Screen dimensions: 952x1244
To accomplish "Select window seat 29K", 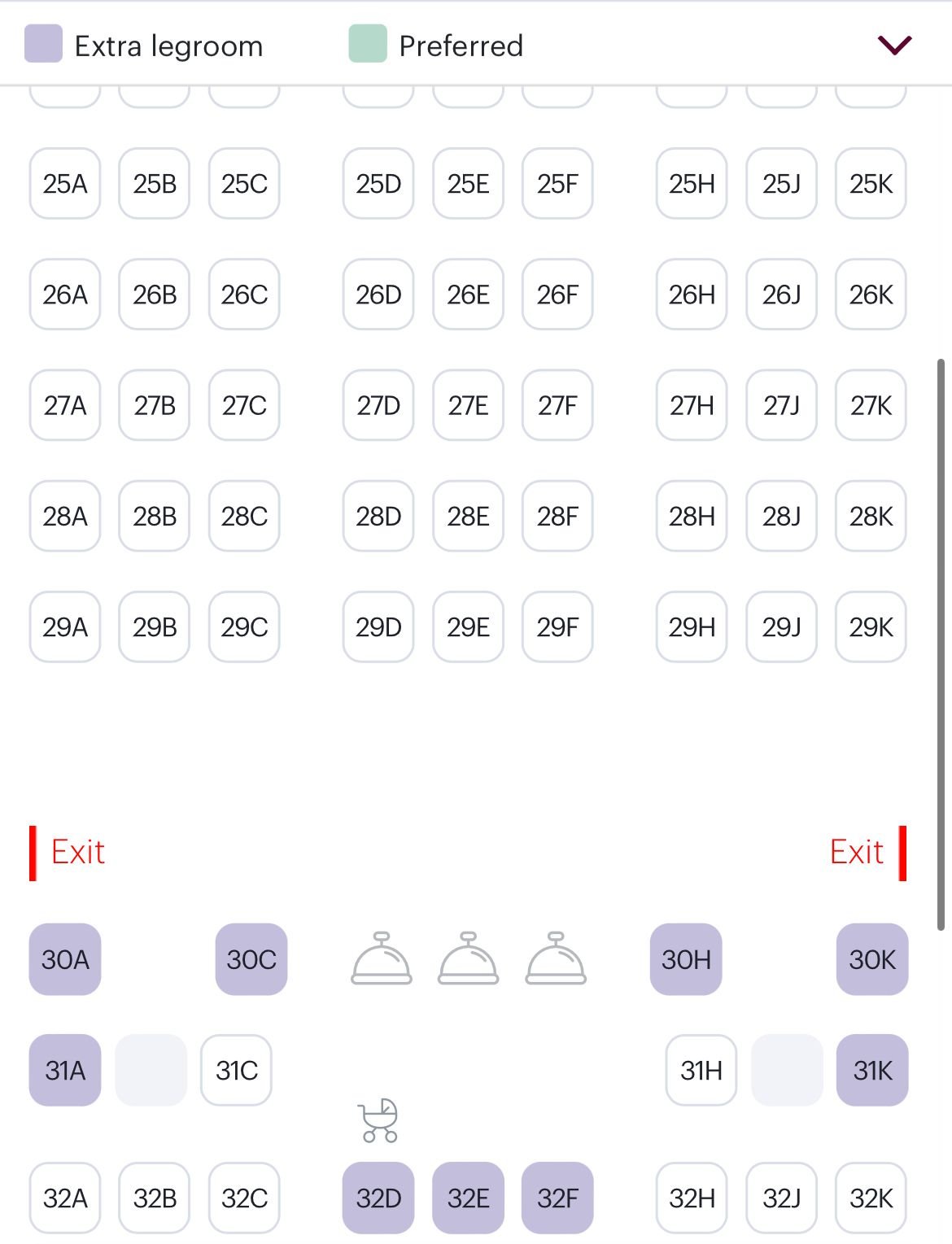I will 871,626.
